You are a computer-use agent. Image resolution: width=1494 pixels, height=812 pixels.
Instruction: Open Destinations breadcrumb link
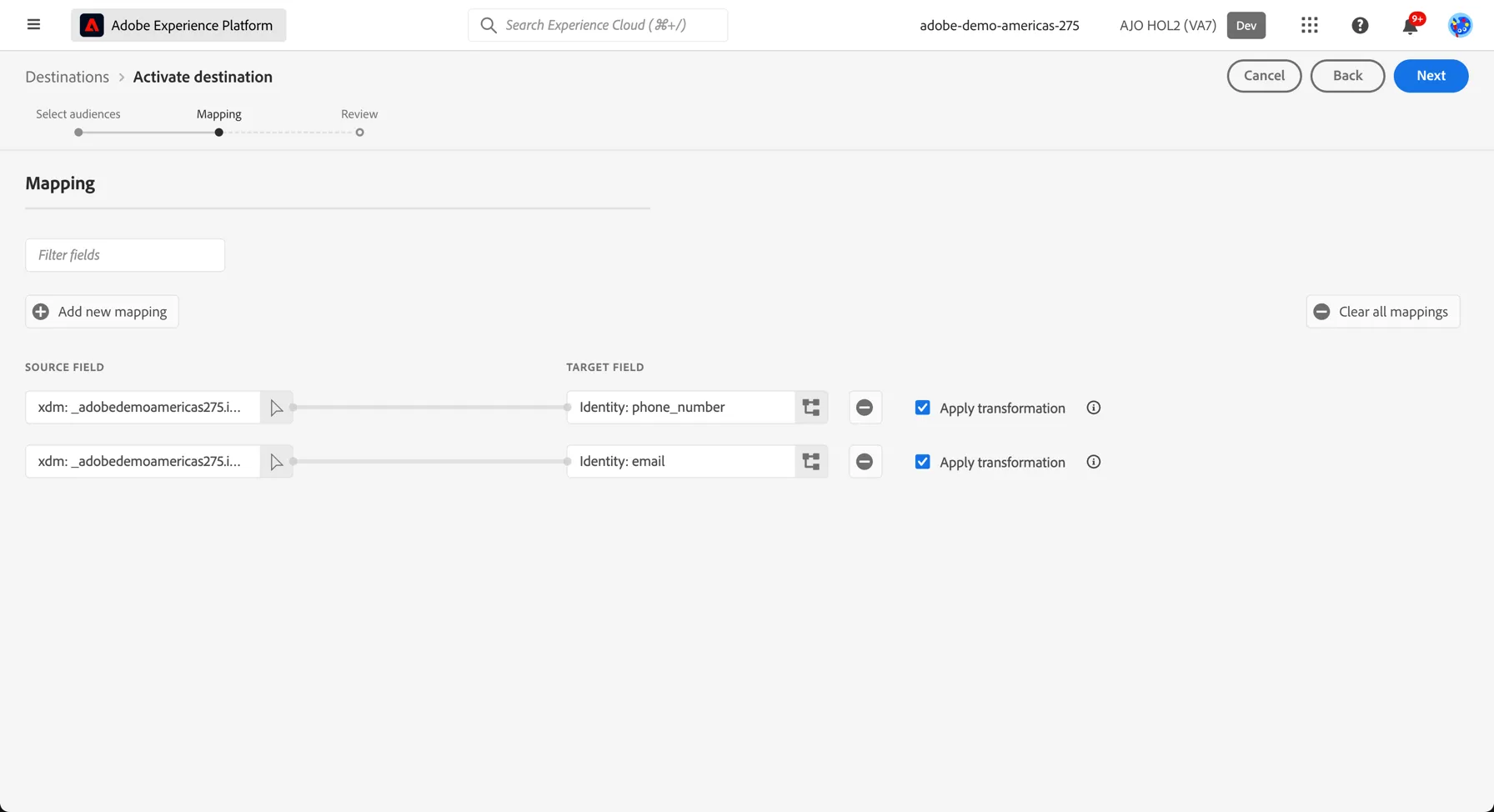click(x=67, y=77)
